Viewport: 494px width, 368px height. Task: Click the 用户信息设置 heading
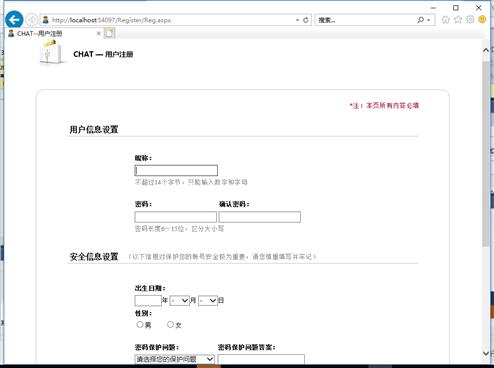click(x=94, y=130)
